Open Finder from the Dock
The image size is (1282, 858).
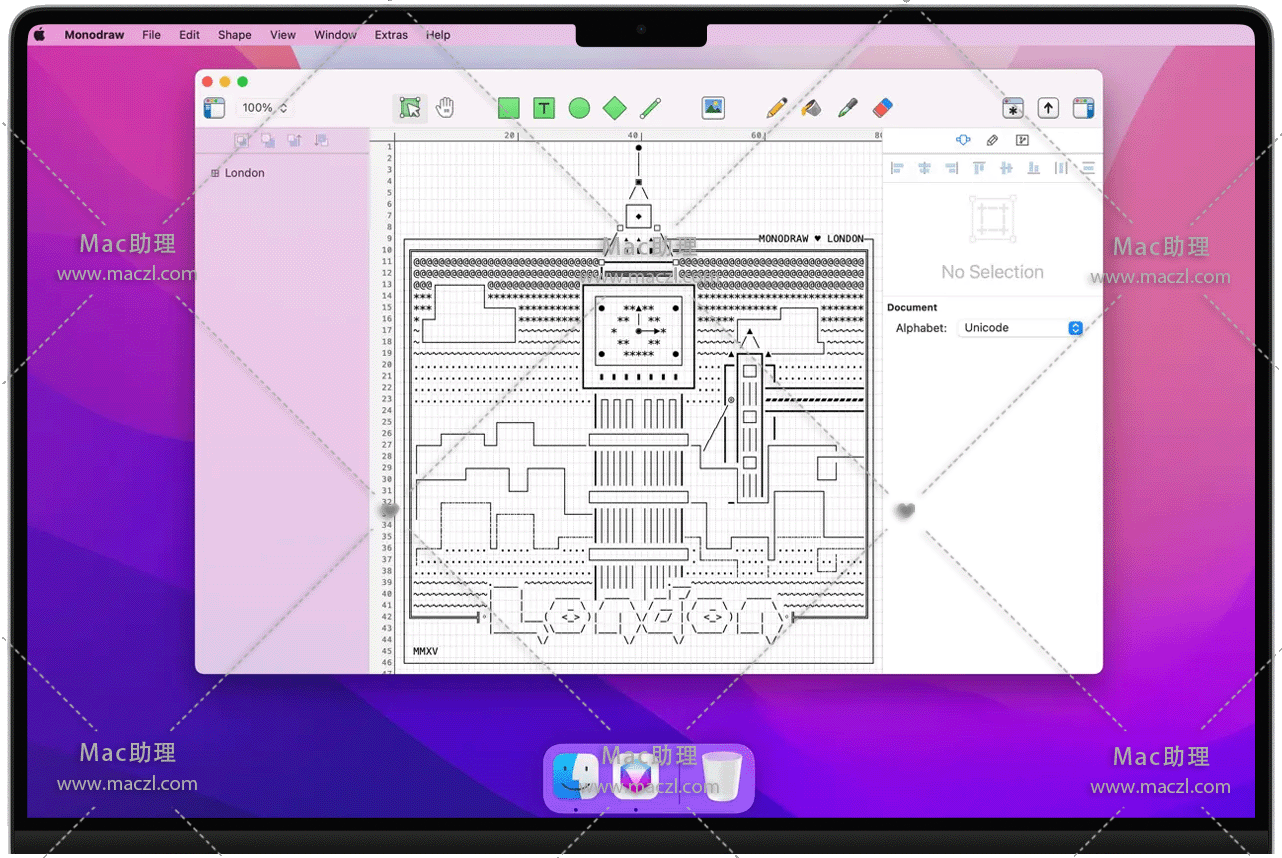point(576,776)
